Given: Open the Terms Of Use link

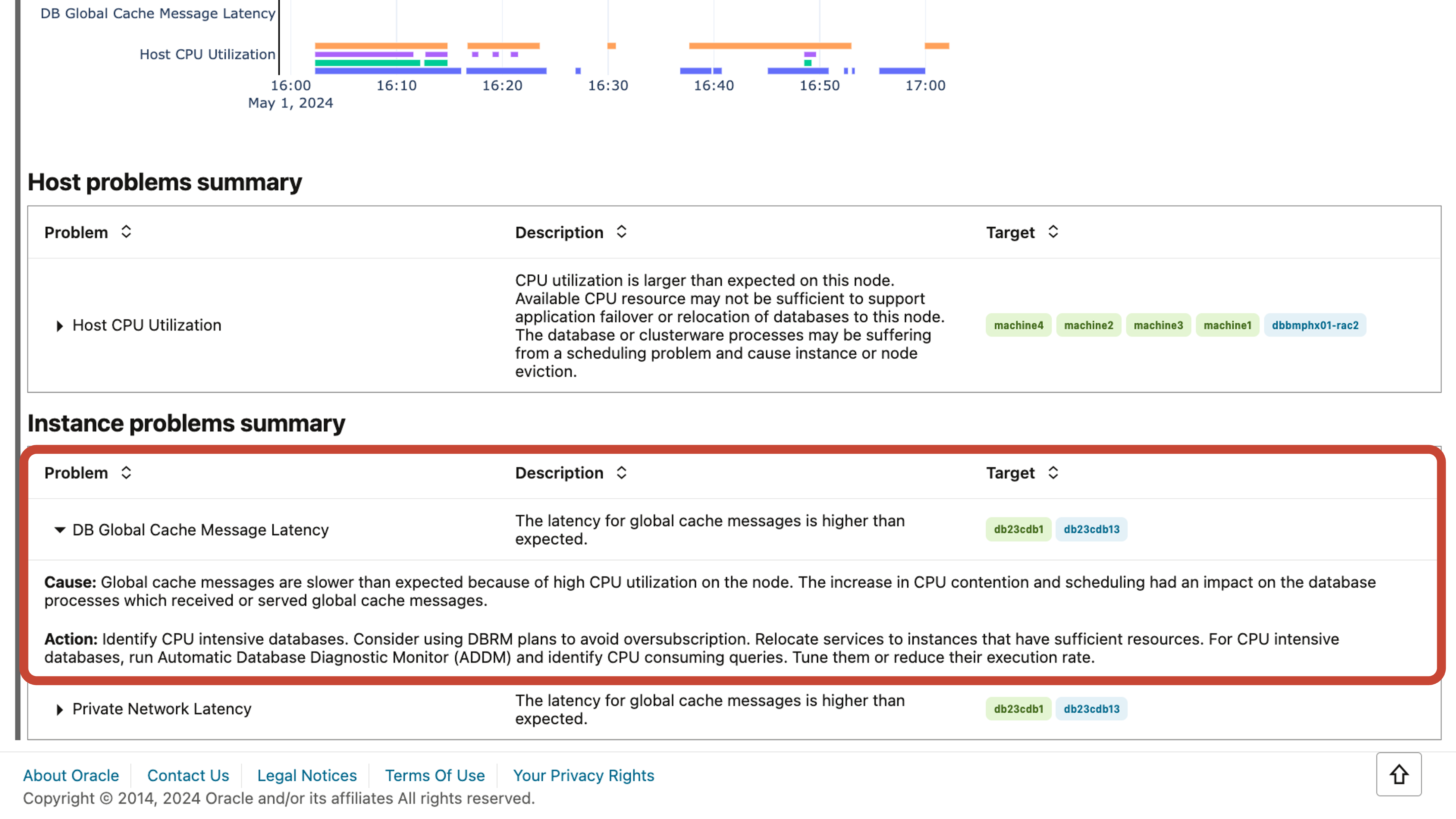Looking at the screenshot, I should coord(435,775).
